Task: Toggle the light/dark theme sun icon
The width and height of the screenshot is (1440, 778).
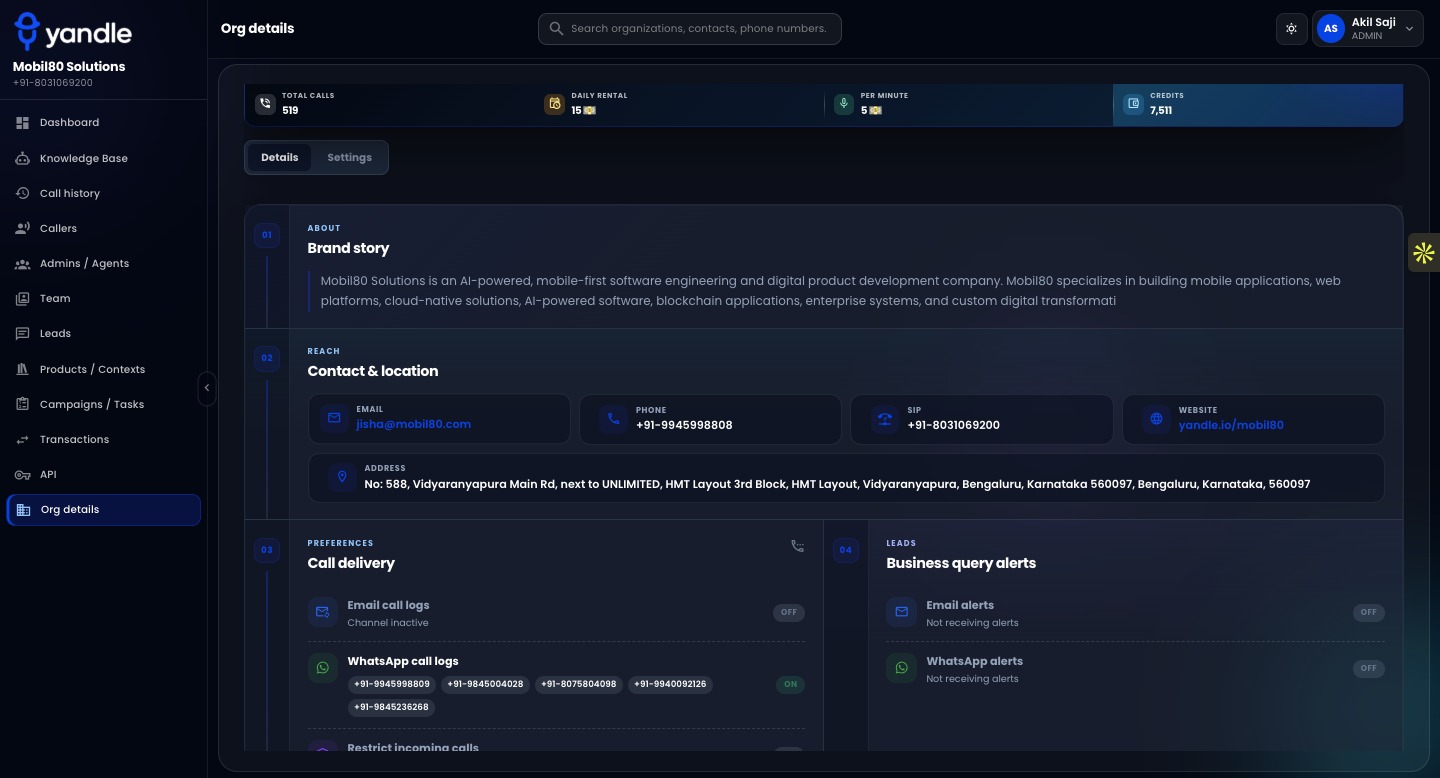Action: pyautogui.click(x=1292, y=29)
